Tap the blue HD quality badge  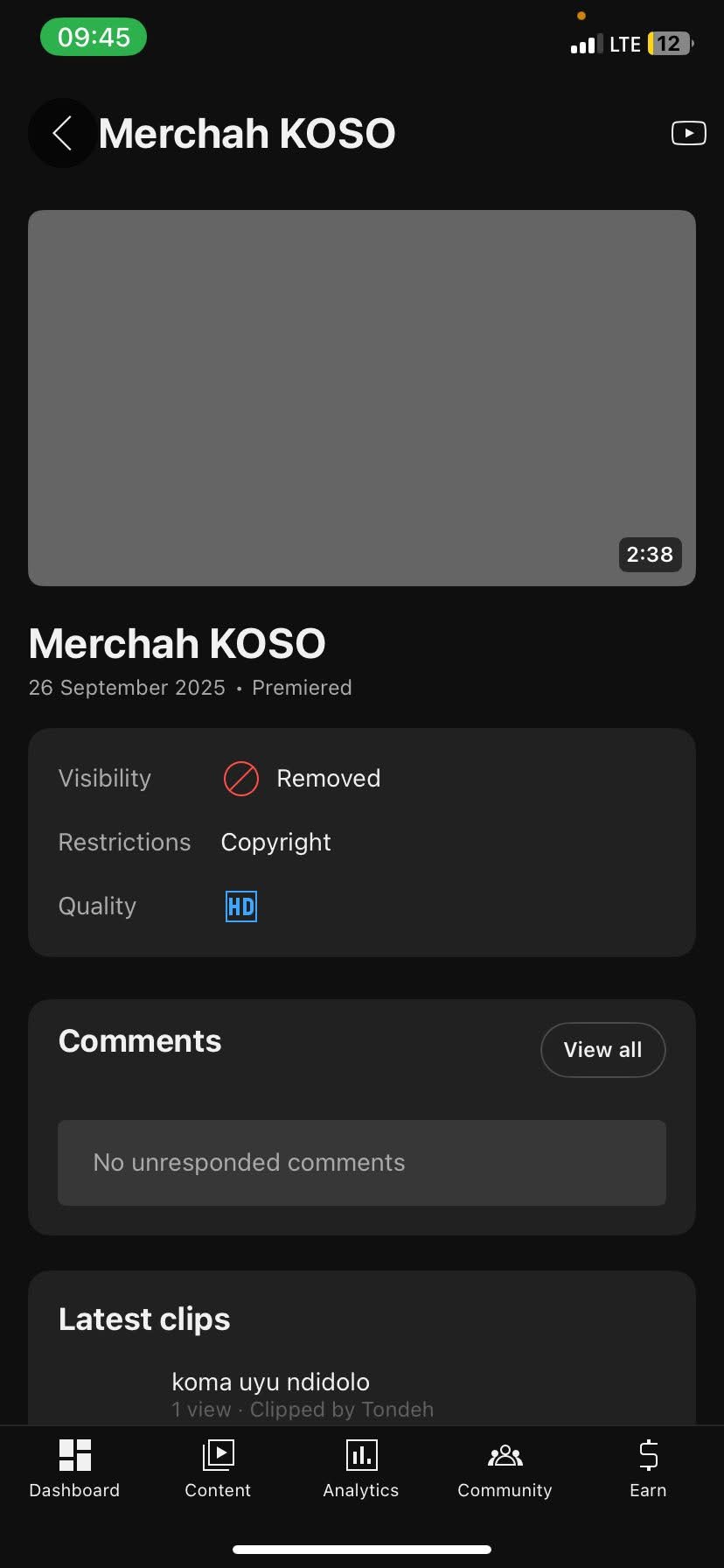tap(241, 906)
